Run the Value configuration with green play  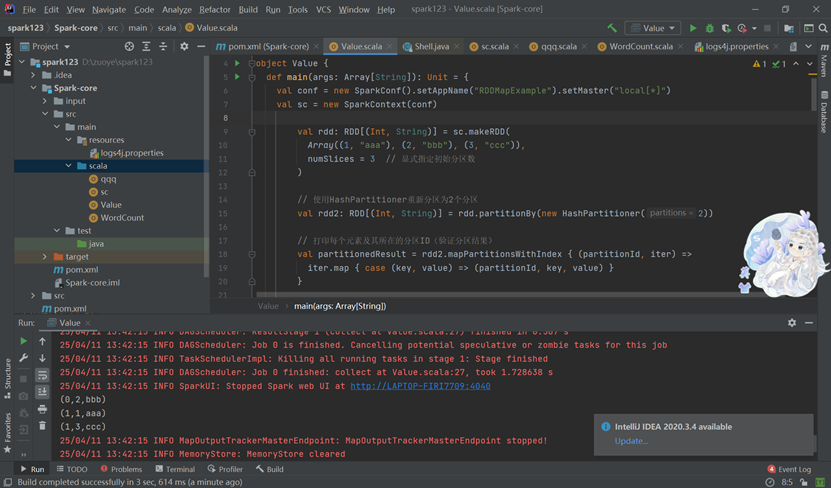pos(693,28)
